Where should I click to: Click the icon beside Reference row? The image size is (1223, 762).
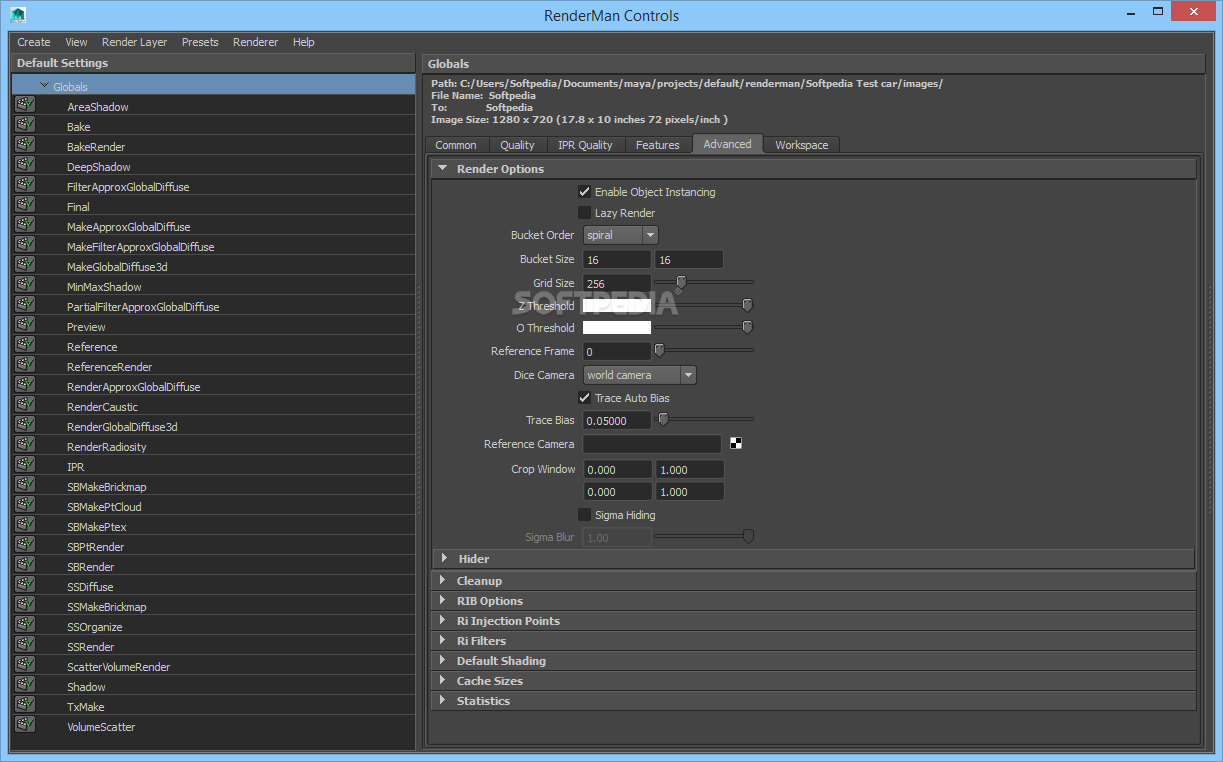coord(25,346)
